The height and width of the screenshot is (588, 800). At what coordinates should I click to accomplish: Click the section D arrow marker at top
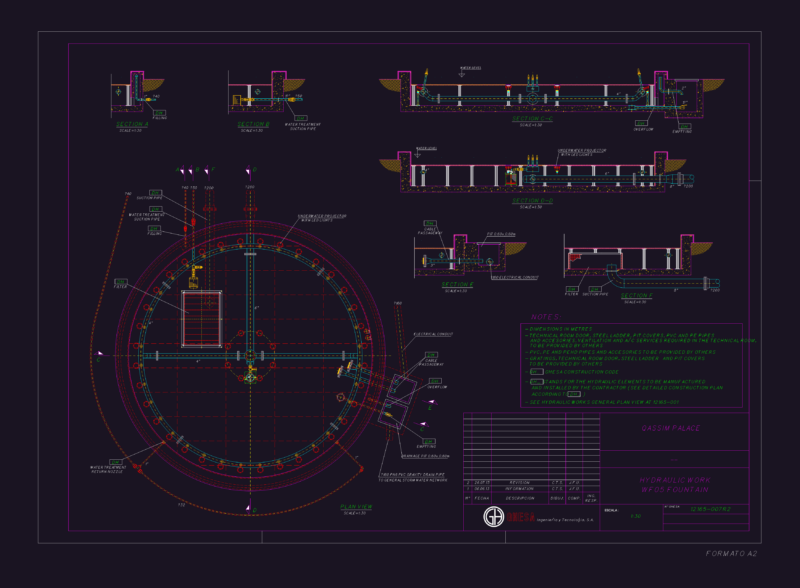pyautogui.click(x=249, y=171)
